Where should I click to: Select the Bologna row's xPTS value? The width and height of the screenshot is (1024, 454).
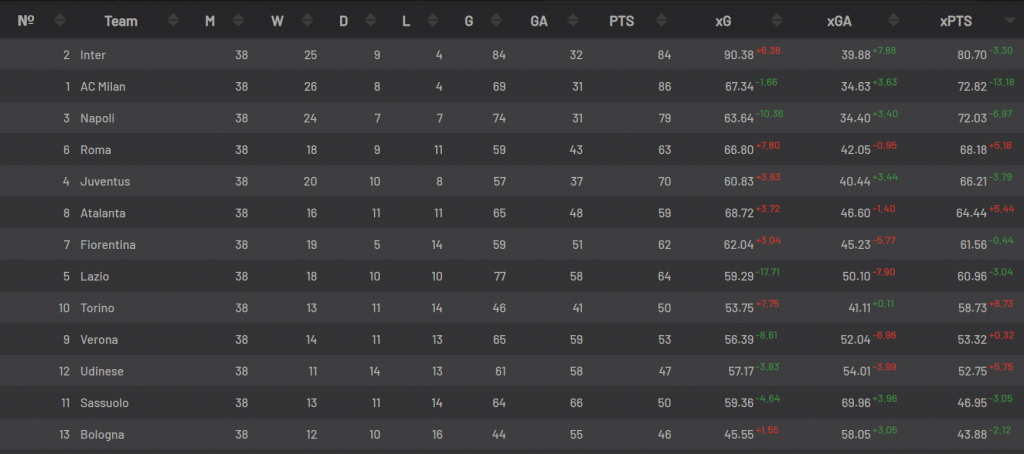(971, 435)
